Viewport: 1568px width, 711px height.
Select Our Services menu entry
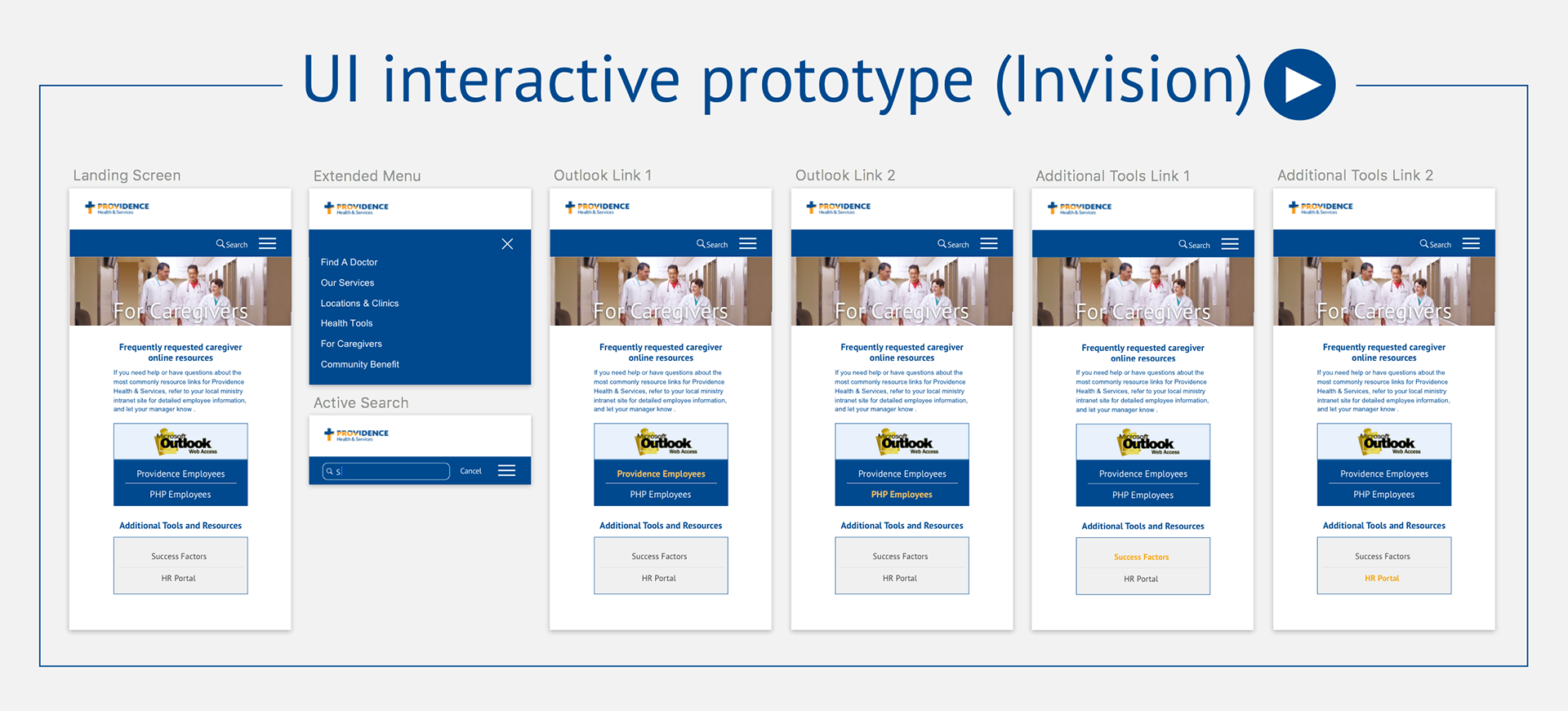(347, 282)
